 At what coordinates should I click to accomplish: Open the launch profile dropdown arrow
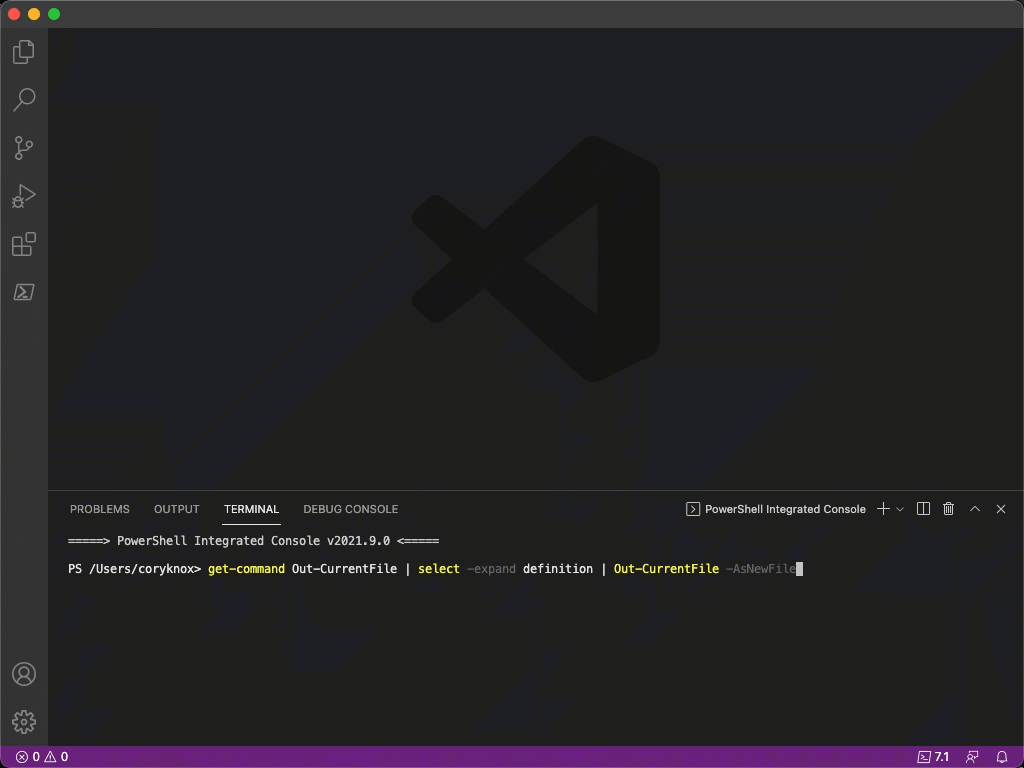(900, 509)
